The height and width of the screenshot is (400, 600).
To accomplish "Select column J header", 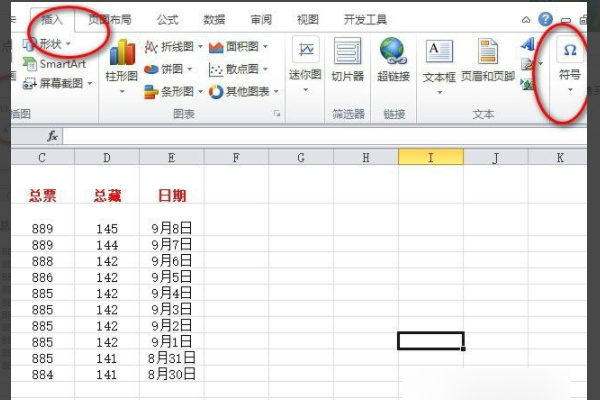I will pos(496,157).
